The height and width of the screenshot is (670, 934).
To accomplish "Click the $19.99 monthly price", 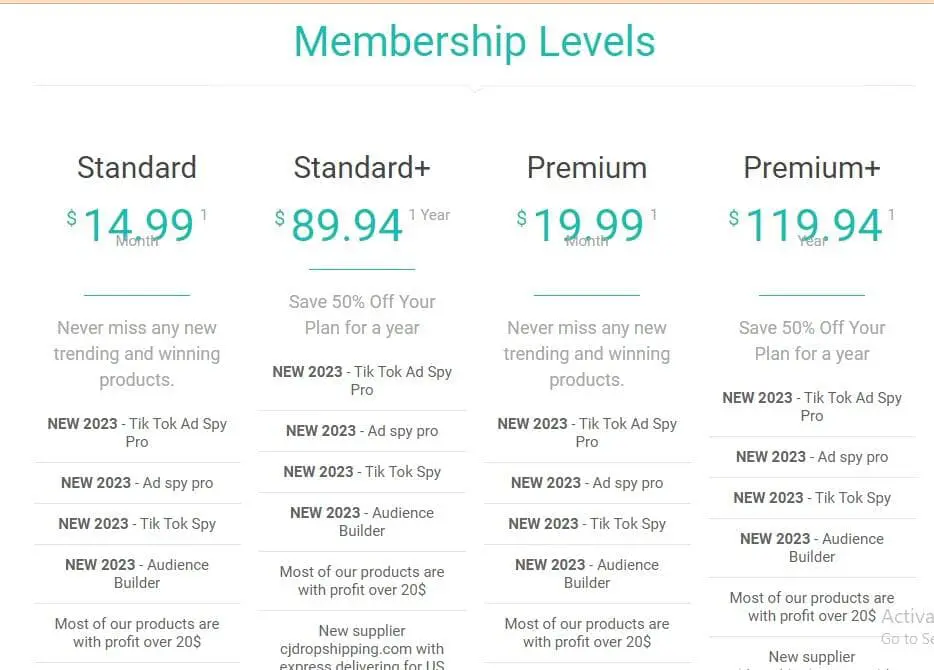I will tap(587, 225).
